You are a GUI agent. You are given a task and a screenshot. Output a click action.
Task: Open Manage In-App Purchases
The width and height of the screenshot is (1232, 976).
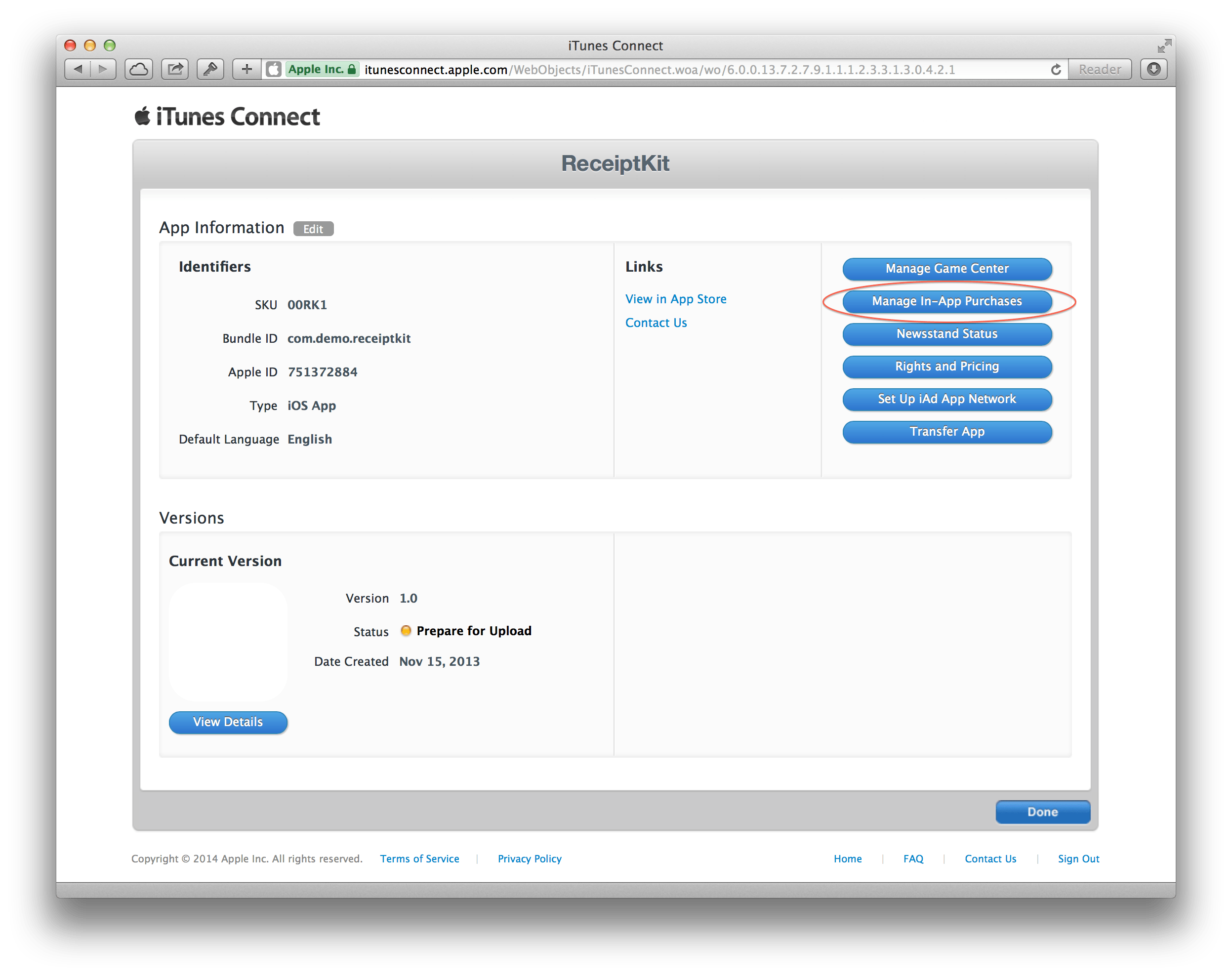click(947, 301)
